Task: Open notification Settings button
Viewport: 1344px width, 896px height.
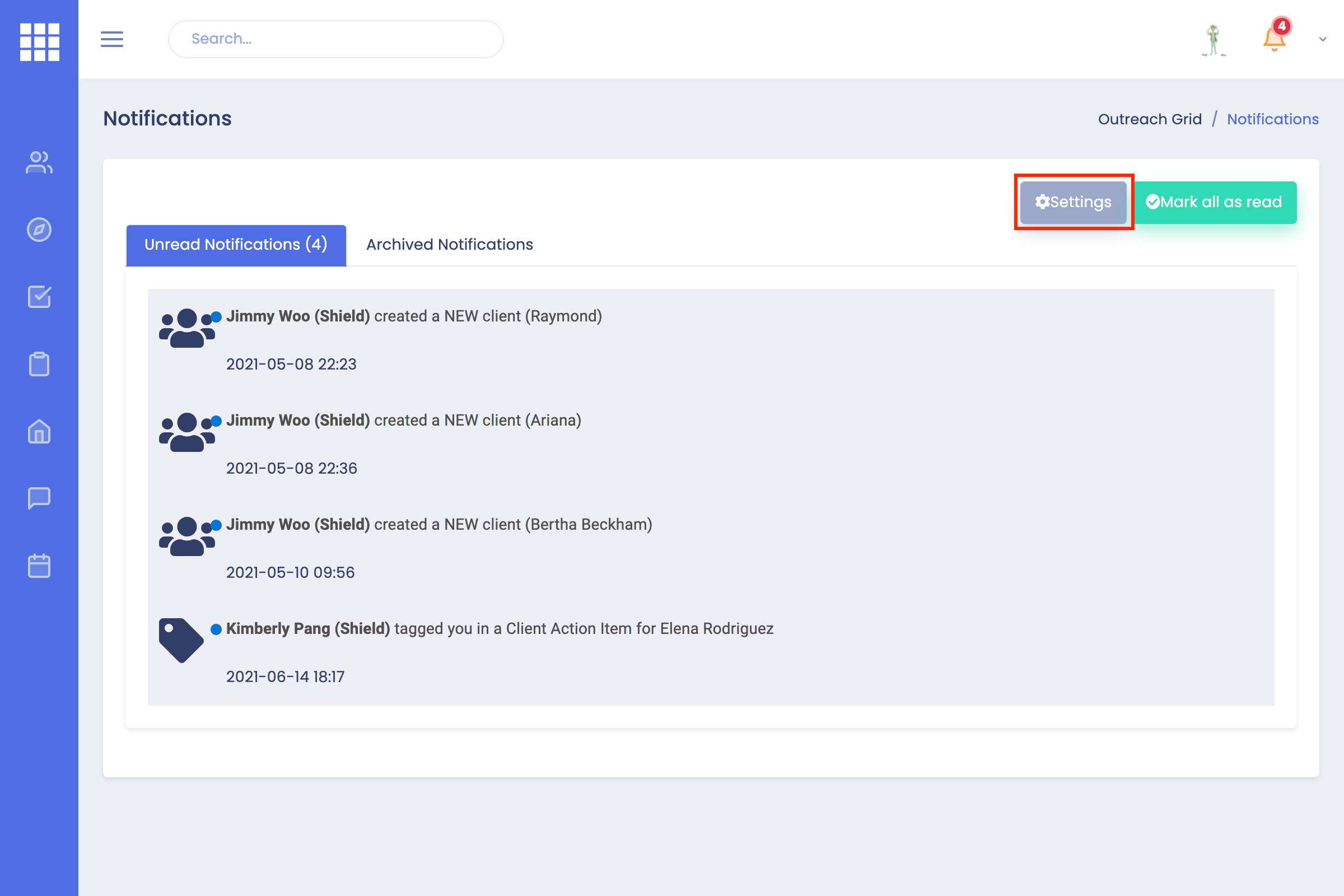Action: point(1073,202)
